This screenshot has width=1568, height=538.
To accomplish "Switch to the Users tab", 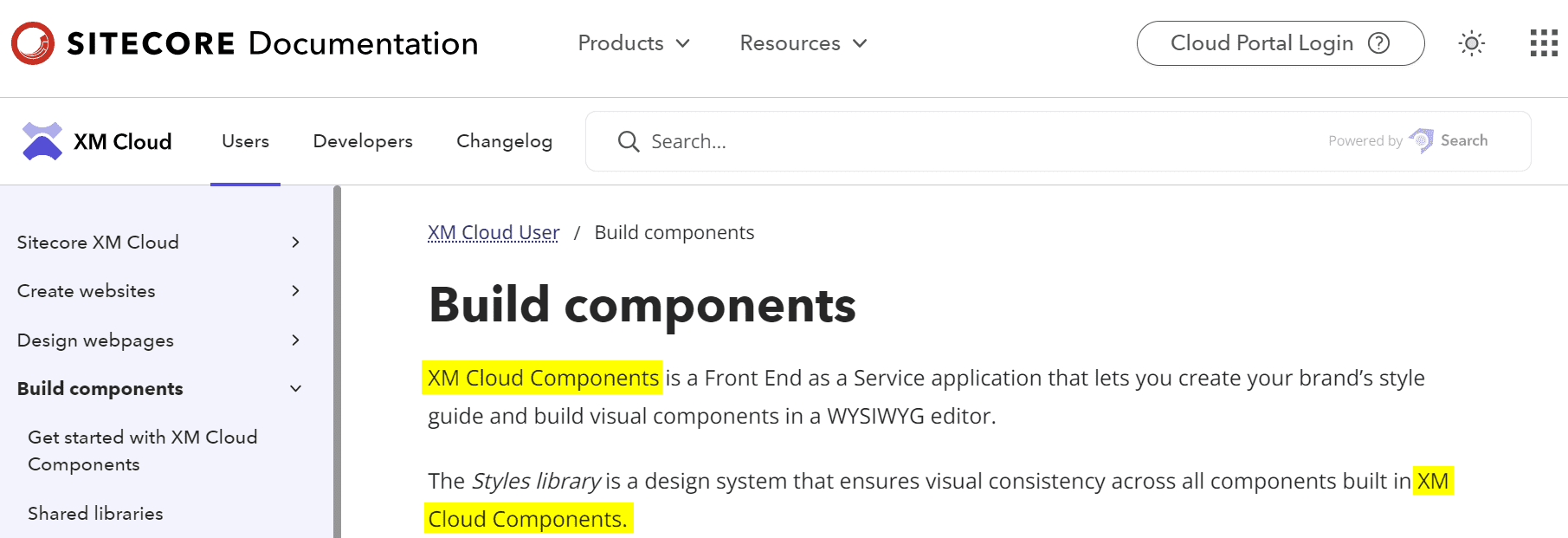I will [245, 141].
